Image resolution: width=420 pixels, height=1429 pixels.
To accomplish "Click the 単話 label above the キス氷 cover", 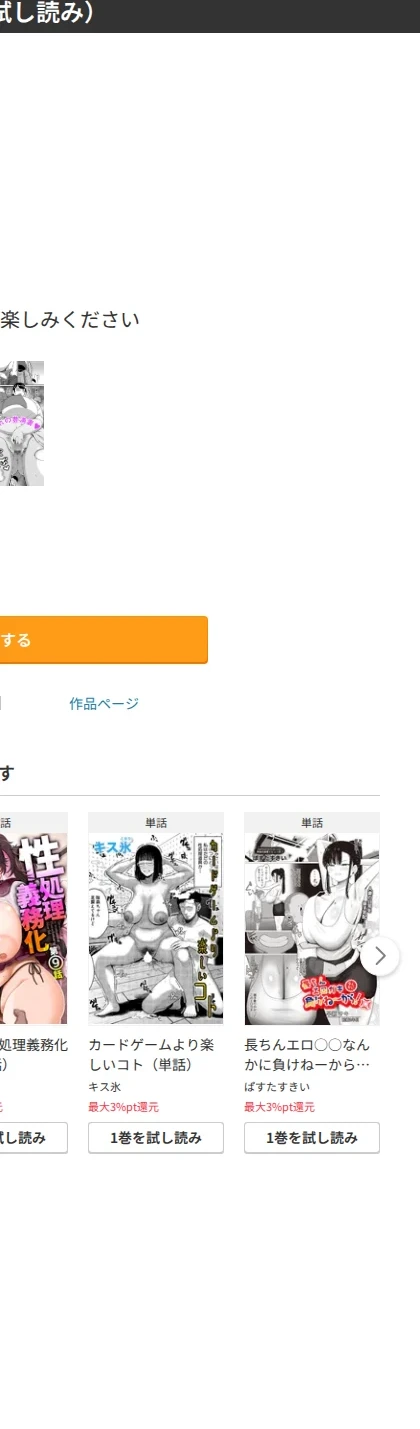I will (156, 823).
